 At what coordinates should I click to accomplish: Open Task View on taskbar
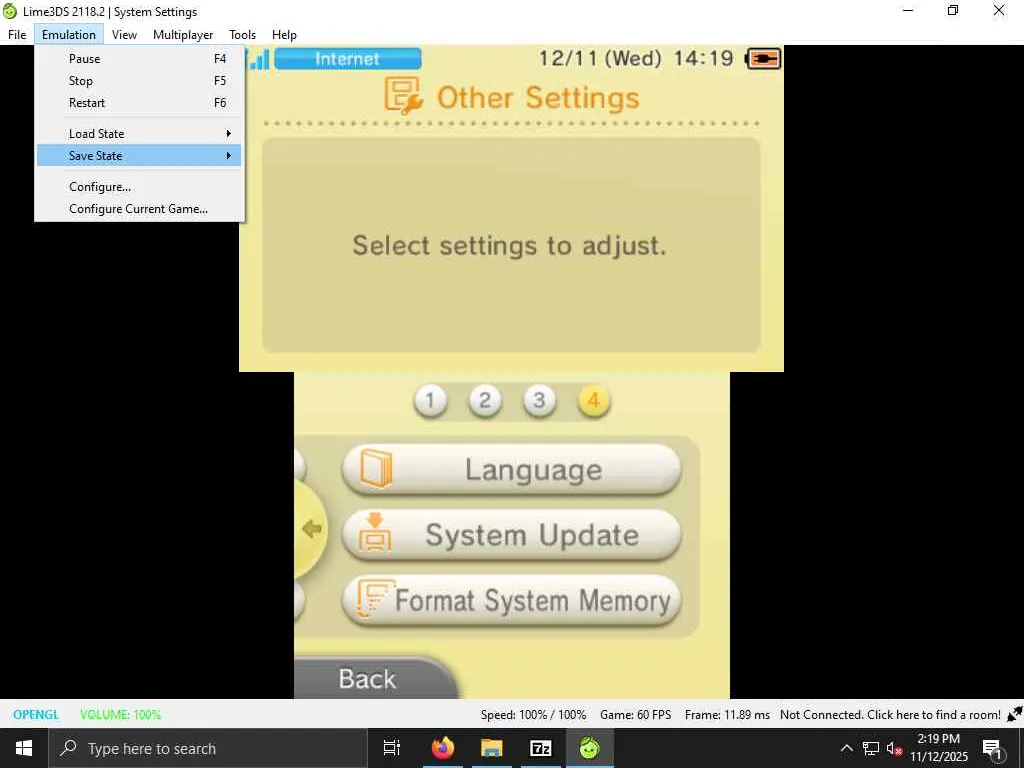[392, 748]
